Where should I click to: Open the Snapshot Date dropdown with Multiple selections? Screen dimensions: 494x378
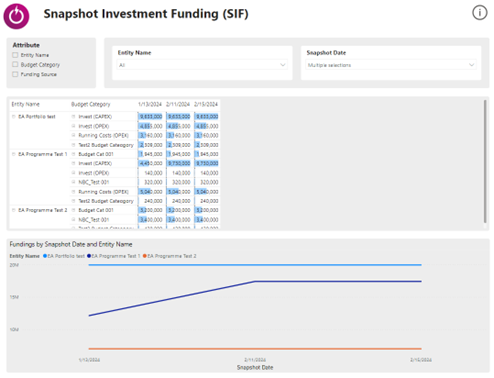click(391, 65)
